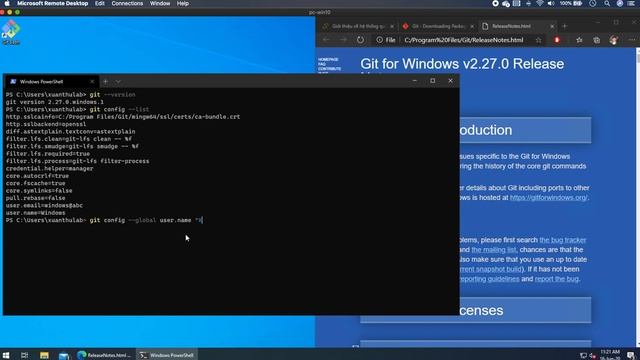Open the browser Settings and more menu
This screenshot has width=640, height=360.
click(x=632, y=40)
